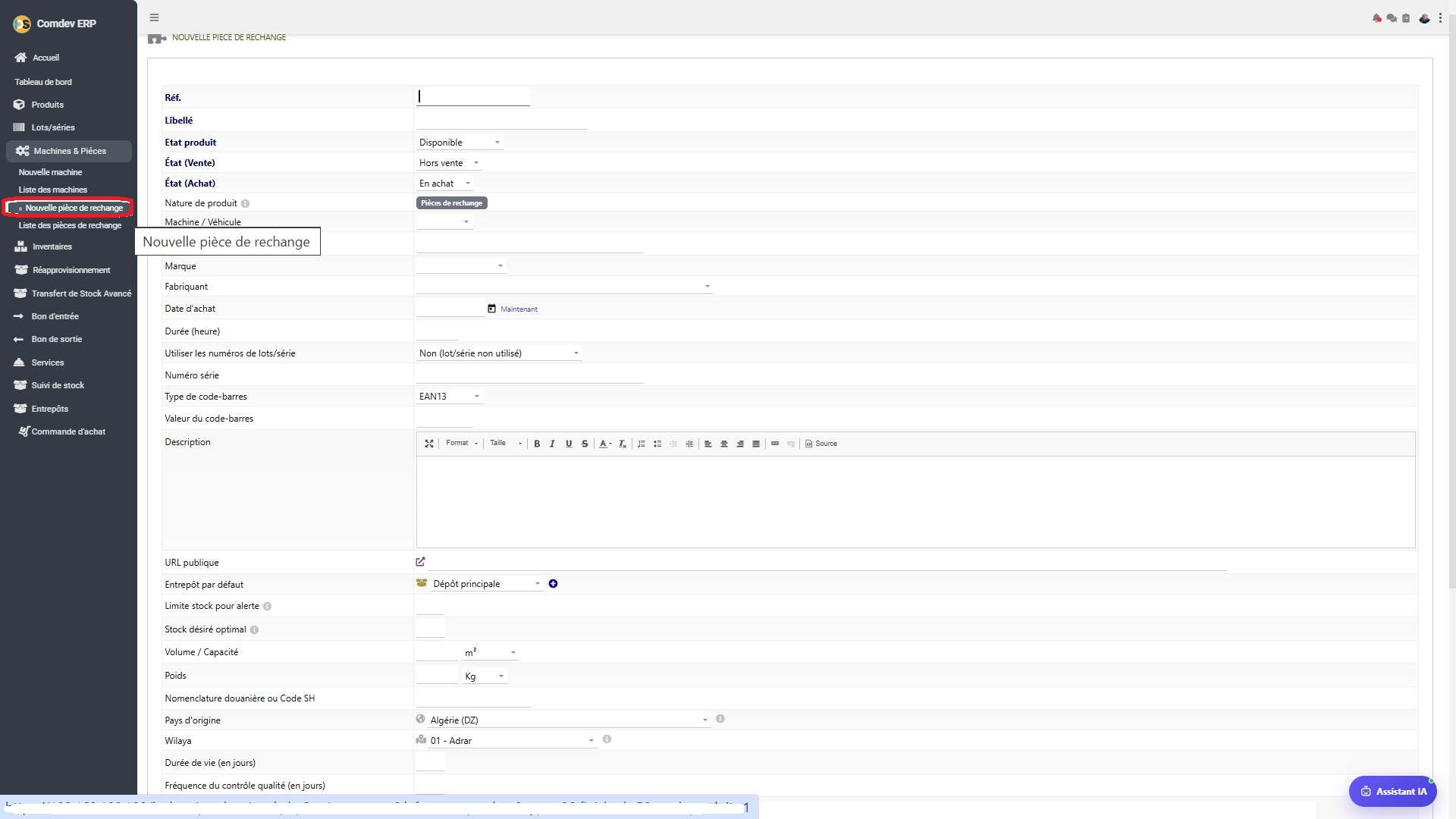This screenshot has height=819, width=1456.
Task: Apply strikethrough formatting in the Description editor
Action: click(x=585, y=444)
